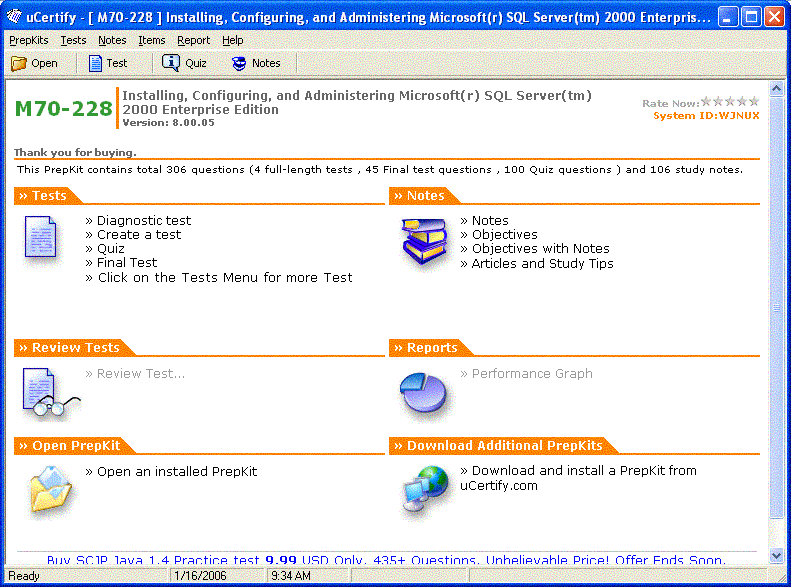Image resolution: width=791 pixels, height=587 pixels.
Task: Open the Tests menu
Action: [73, 40]
